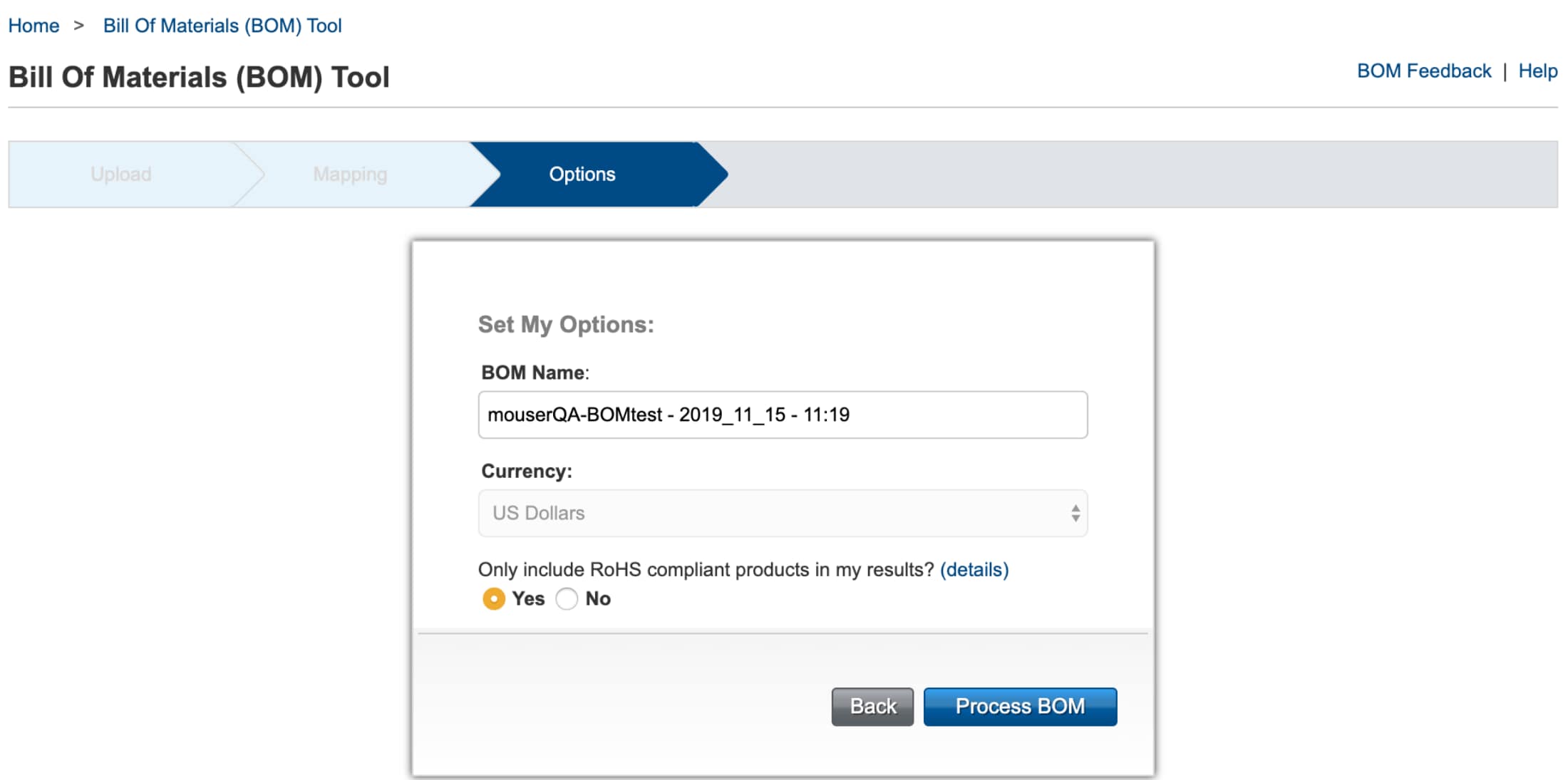Click the BOM Name label
The width and height of the screenshot is (1568, 780).
point(535,373)
